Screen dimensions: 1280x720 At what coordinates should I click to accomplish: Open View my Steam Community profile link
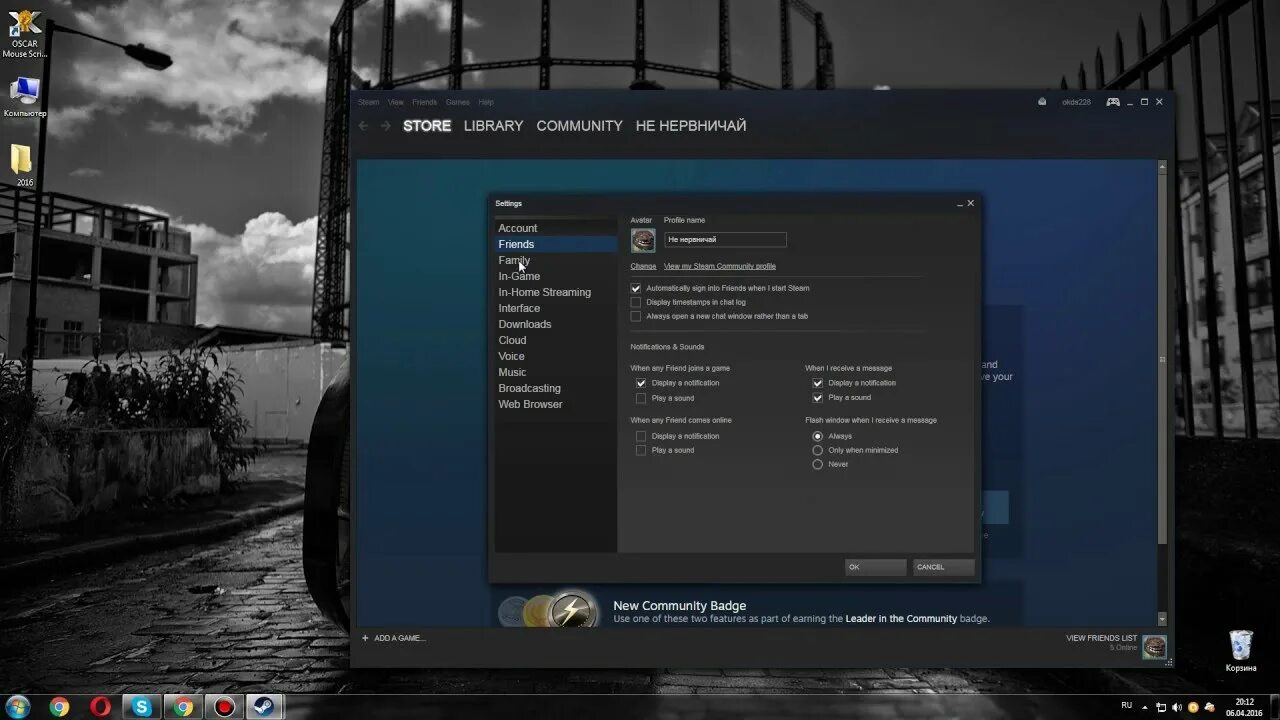tap(720, 266)
